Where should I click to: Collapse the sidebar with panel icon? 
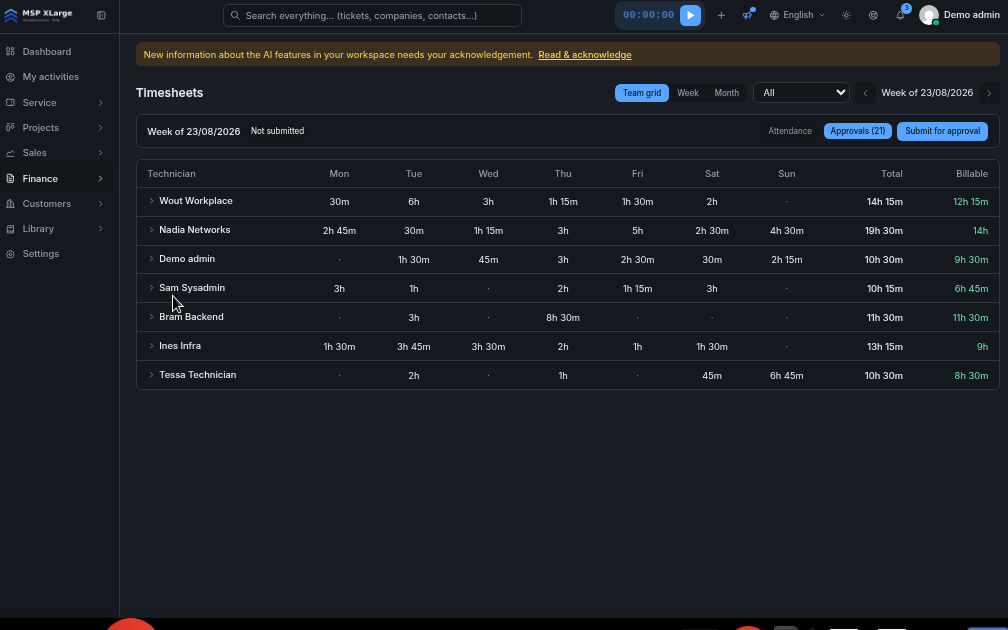(x=102, y=15)
